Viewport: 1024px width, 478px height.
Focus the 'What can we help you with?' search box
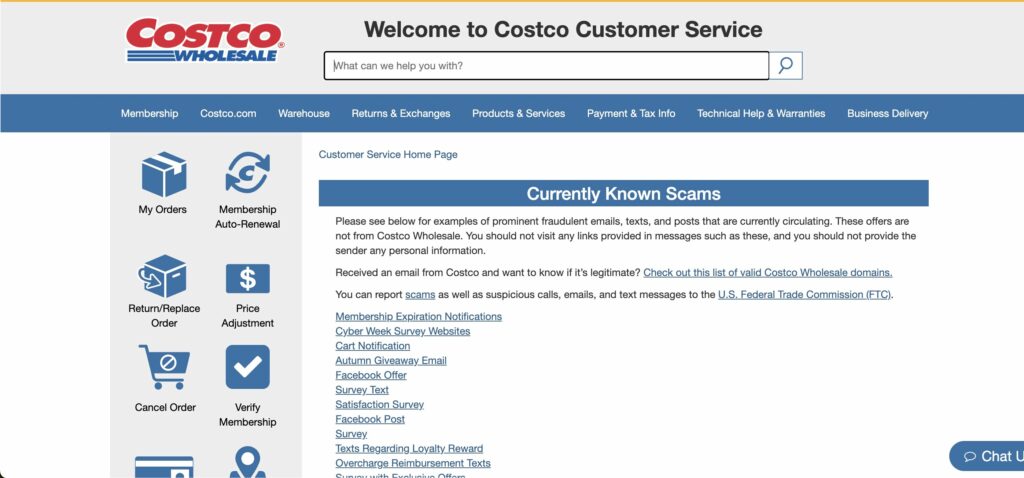click(x=547, y=65)
